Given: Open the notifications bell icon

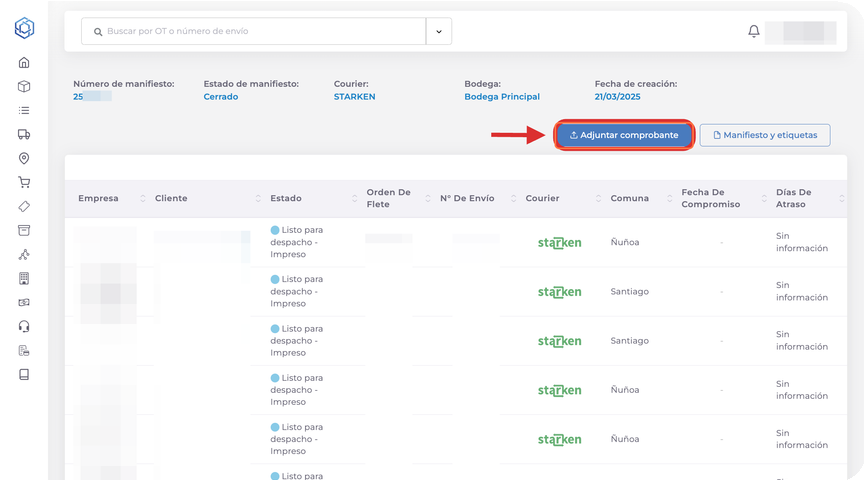Looking at the screenshot, I should [x=754, y=32].
